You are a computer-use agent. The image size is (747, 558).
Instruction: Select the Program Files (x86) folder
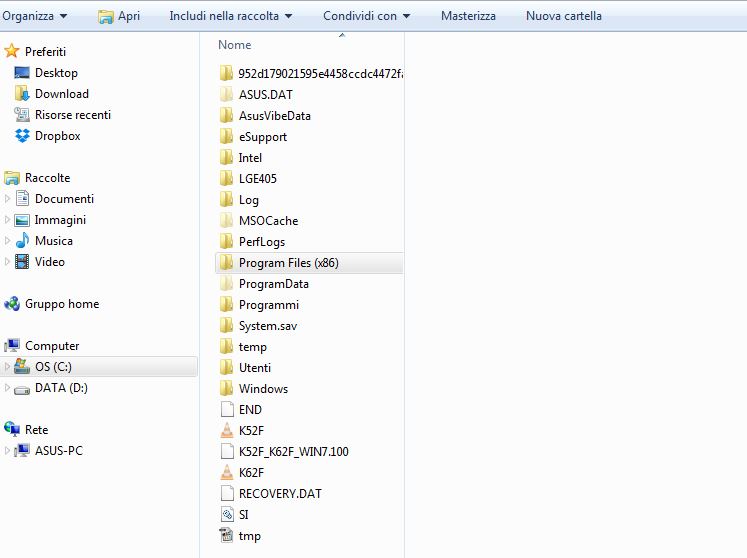[x=310, y=263]
